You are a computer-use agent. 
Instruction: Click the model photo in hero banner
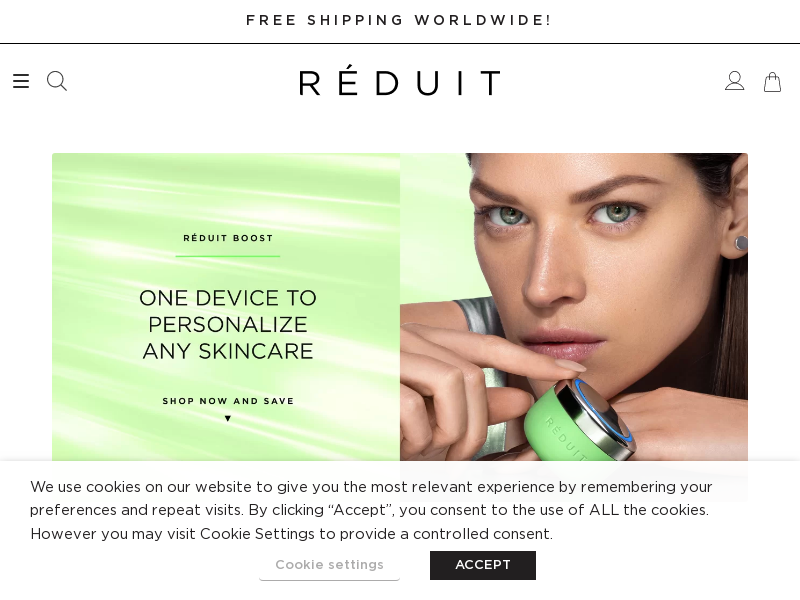point(574,307)
